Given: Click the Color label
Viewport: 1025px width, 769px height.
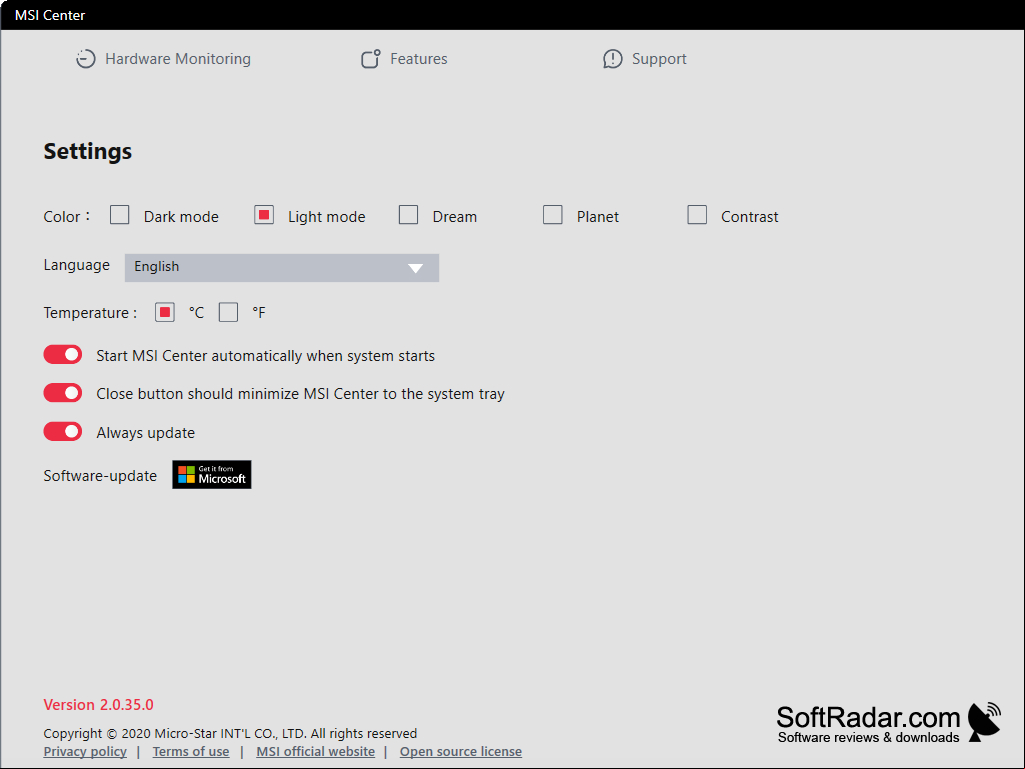Looking at the screenshot, I should (66, 216).
